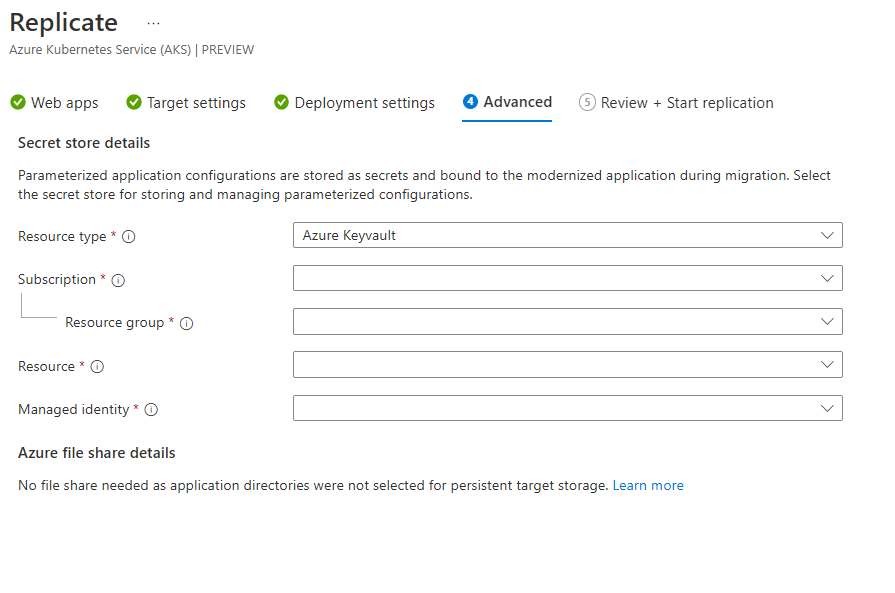
Task: Go to the Web apps tab
Action: pos(54,103)
